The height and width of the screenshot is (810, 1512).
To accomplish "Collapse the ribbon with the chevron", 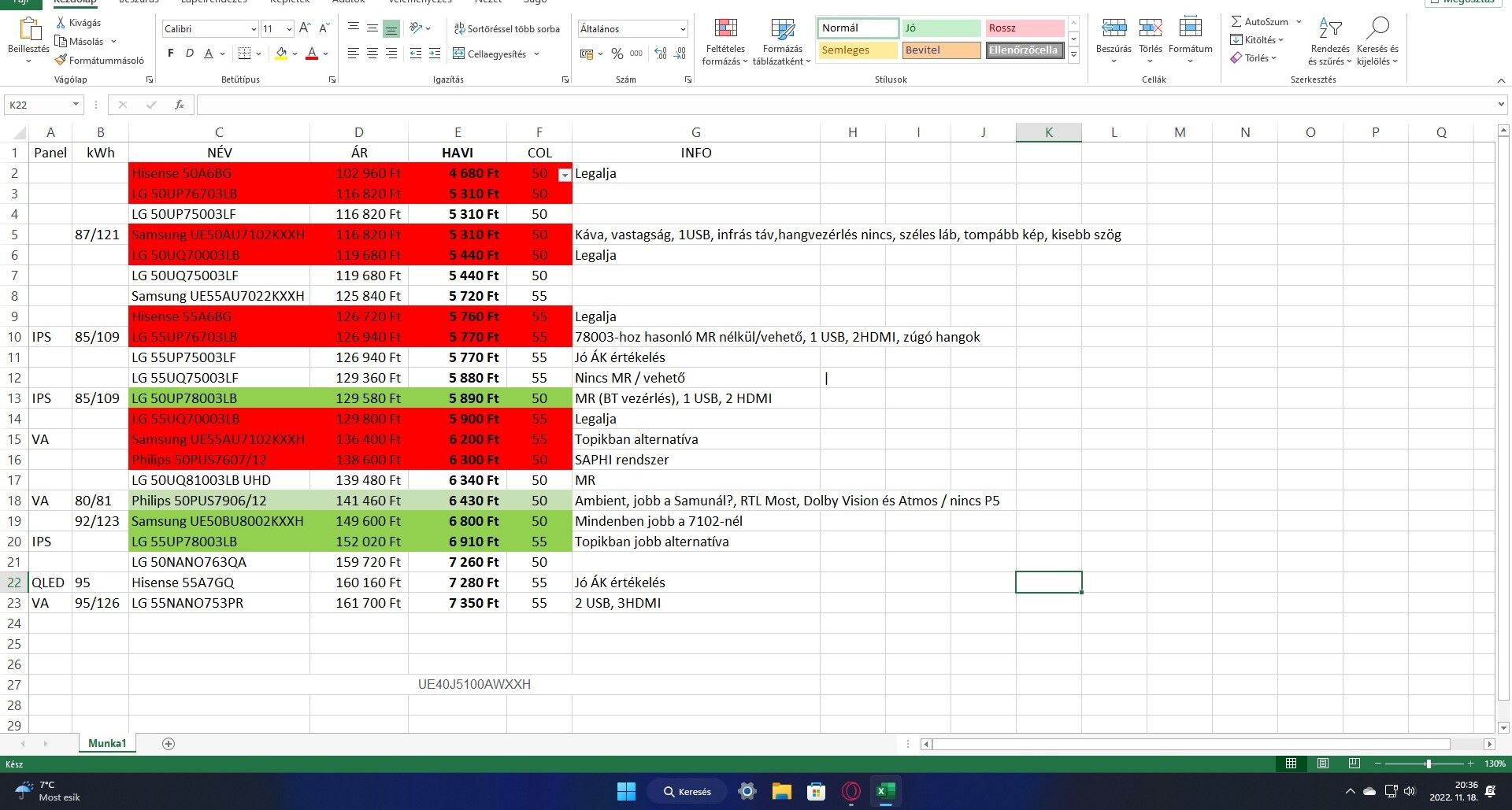I will [x=1501, y=80].
